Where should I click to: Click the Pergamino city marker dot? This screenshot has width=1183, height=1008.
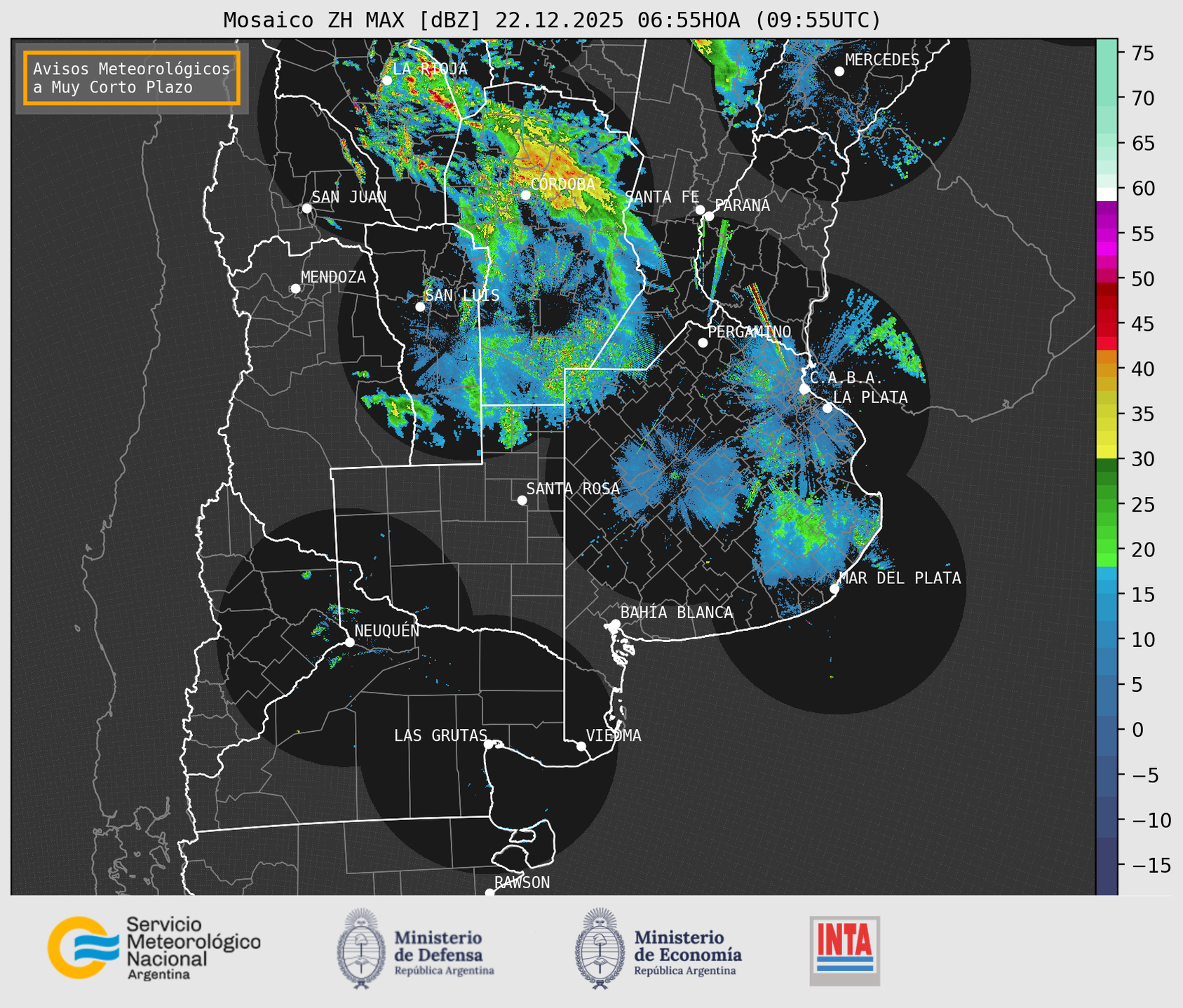703,343
